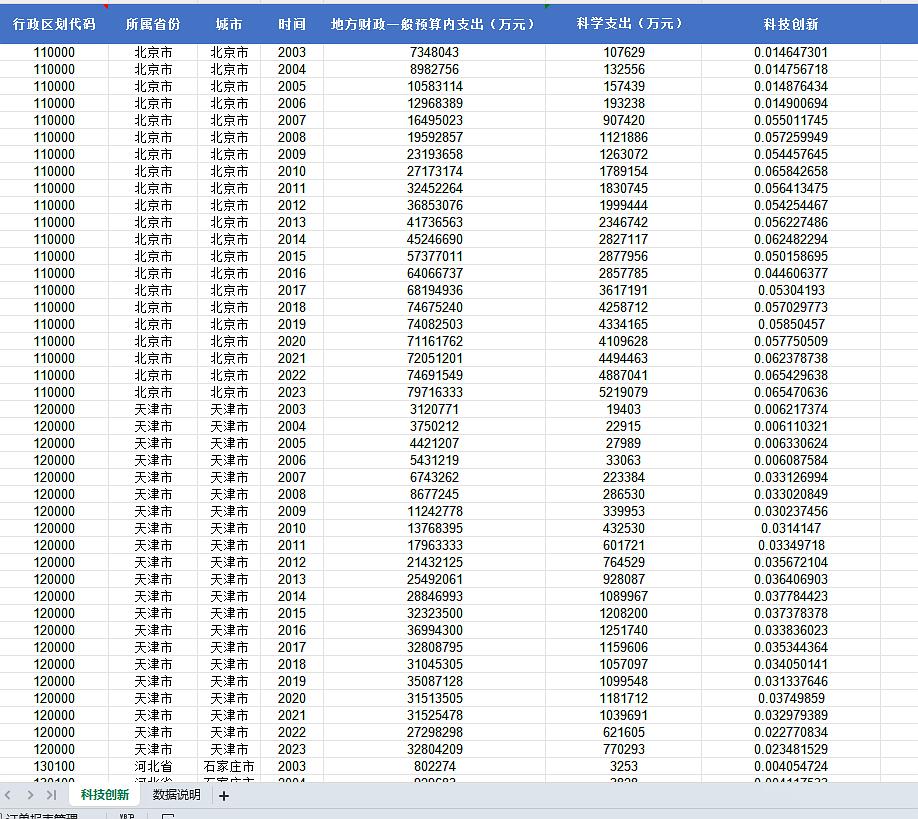Screen dimensions: 918x819
Task: Go to previous sheet using left arrow
Action: pos(8,795)
